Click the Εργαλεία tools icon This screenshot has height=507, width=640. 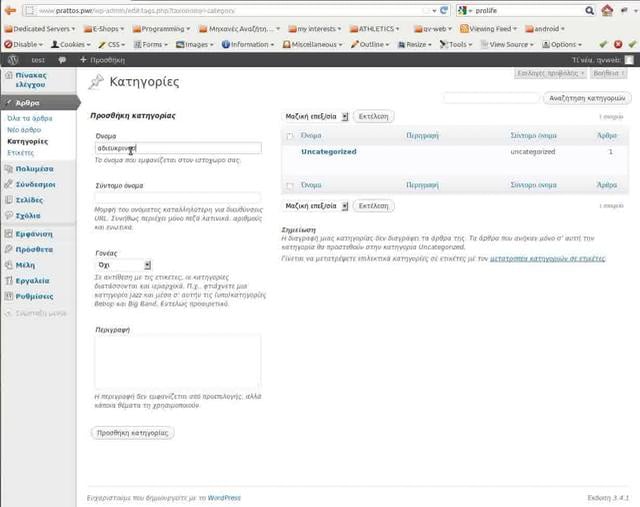click(9, 280)
